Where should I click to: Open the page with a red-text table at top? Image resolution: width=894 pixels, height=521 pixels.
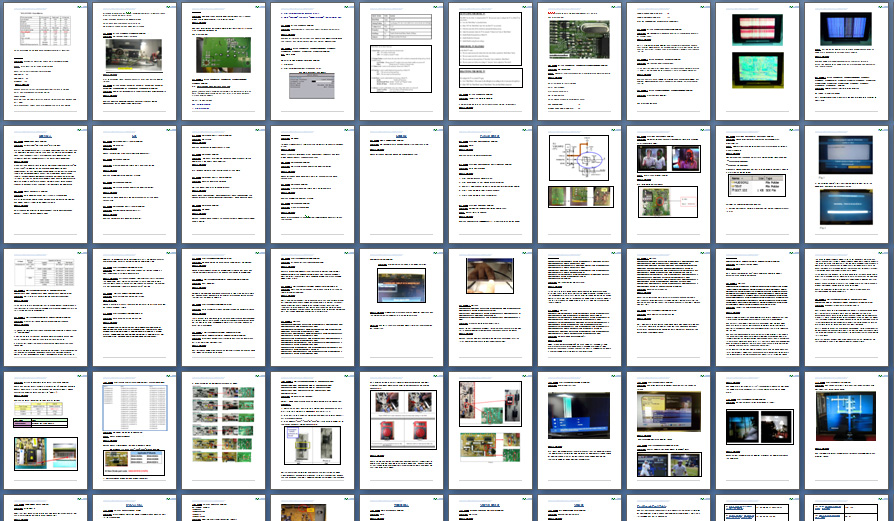point(46,62)
